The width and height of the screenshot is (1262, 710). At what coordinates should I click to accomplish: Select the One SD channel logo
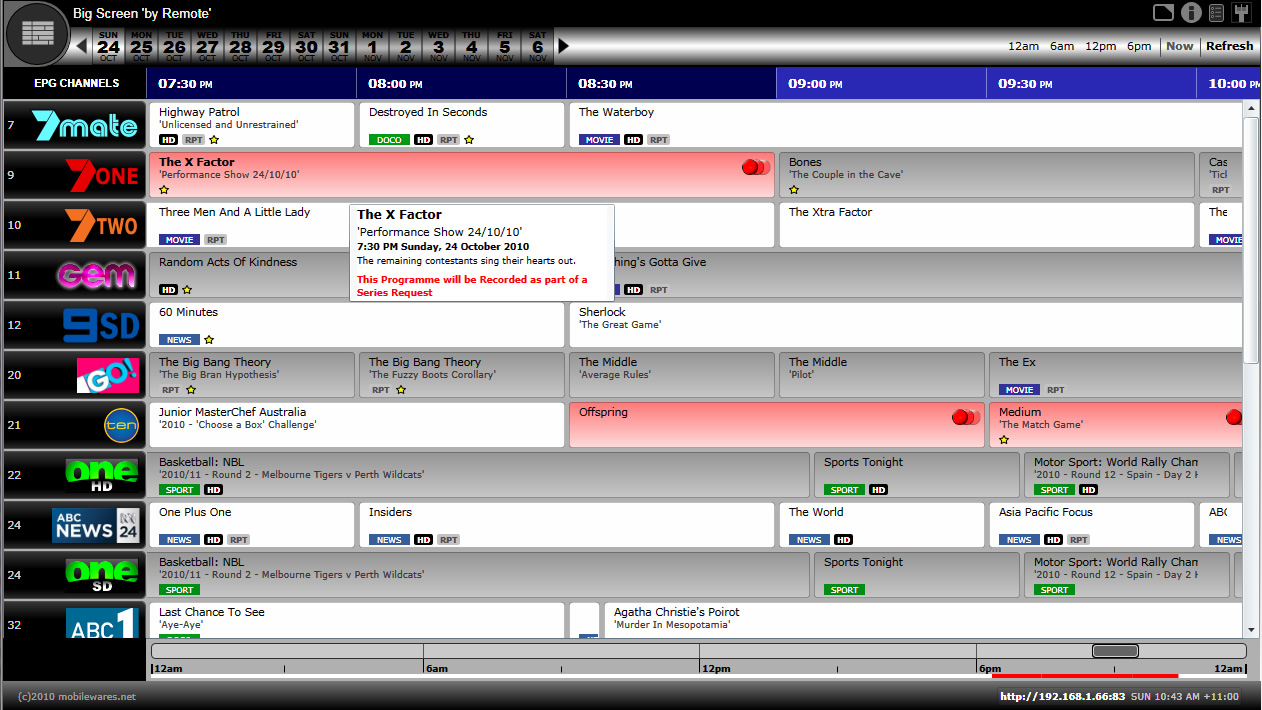pyautogui.click(x=101, y=575)
